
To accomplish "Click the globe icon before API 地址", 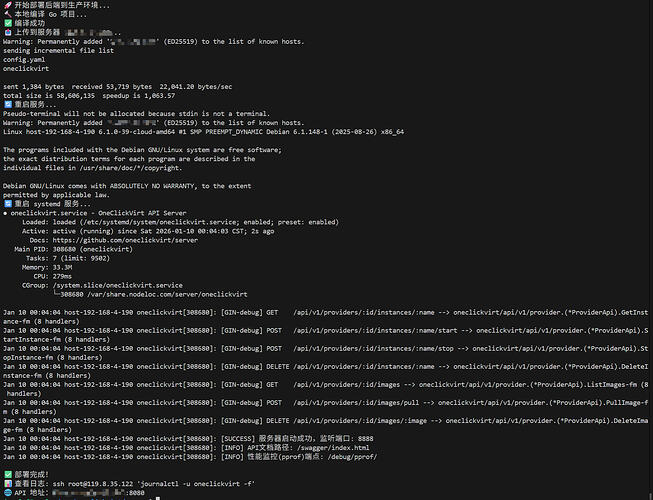I will [7, 493].
